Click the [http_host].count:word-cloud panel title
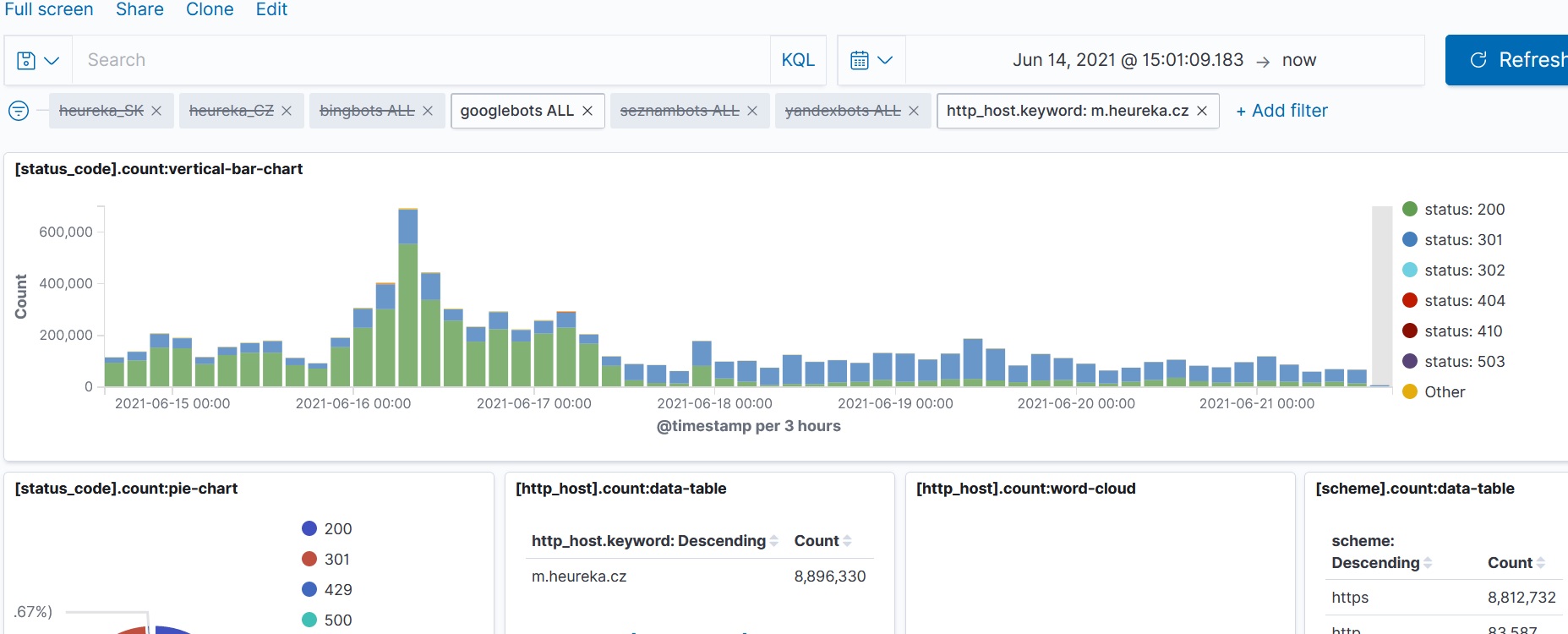Screen dimensions: 1568x634 click(1026, 489)
